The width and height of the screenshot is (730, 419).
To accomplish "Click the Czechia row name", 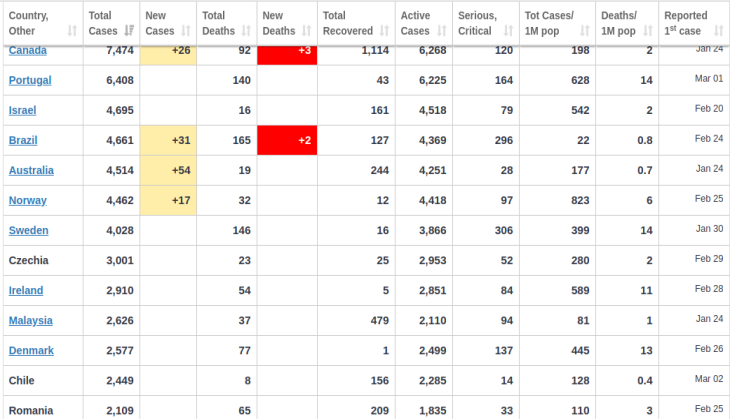I will click(28, 260).
